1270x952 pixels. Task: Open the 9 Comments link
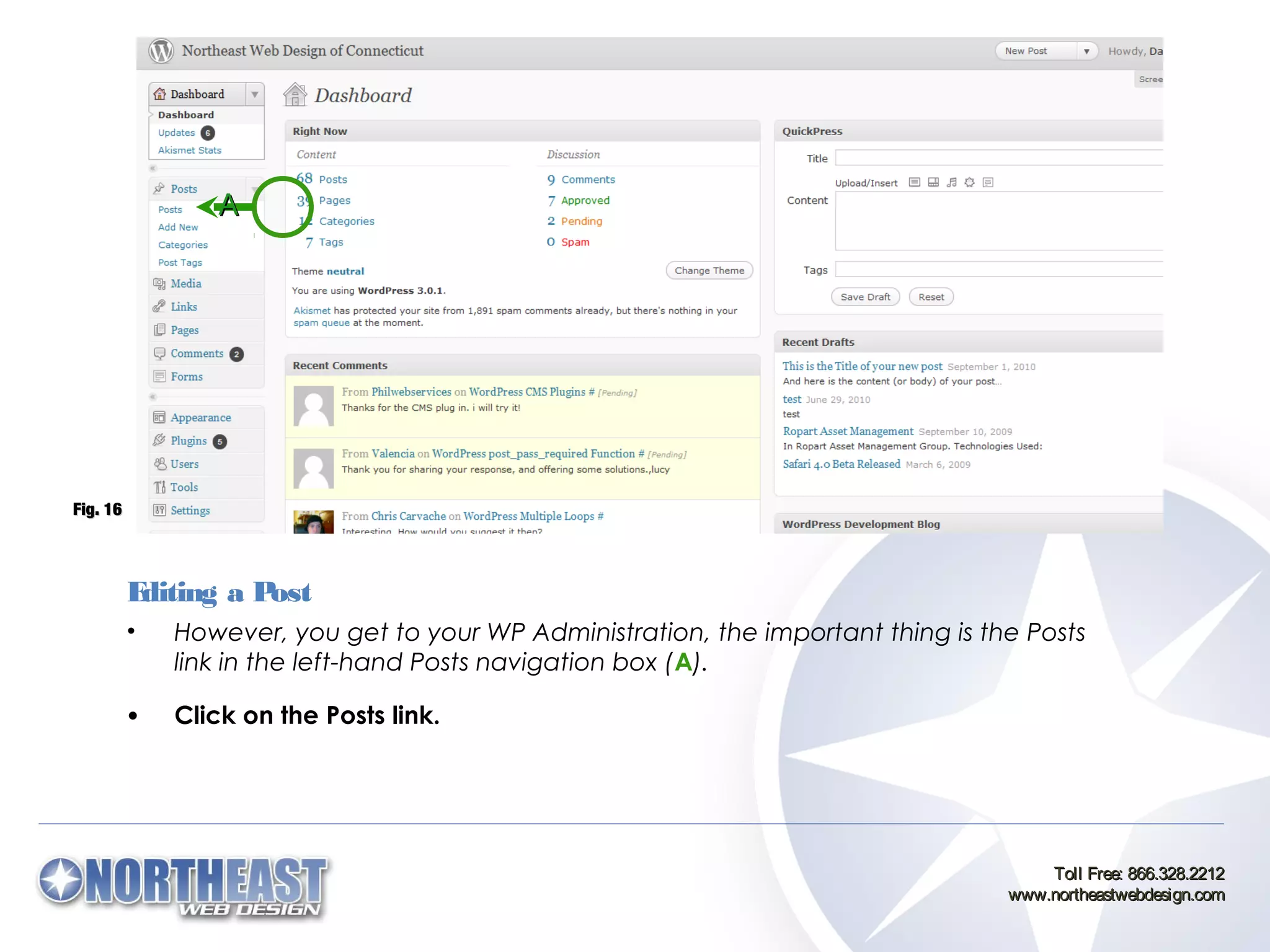click(x=581, y=179)
